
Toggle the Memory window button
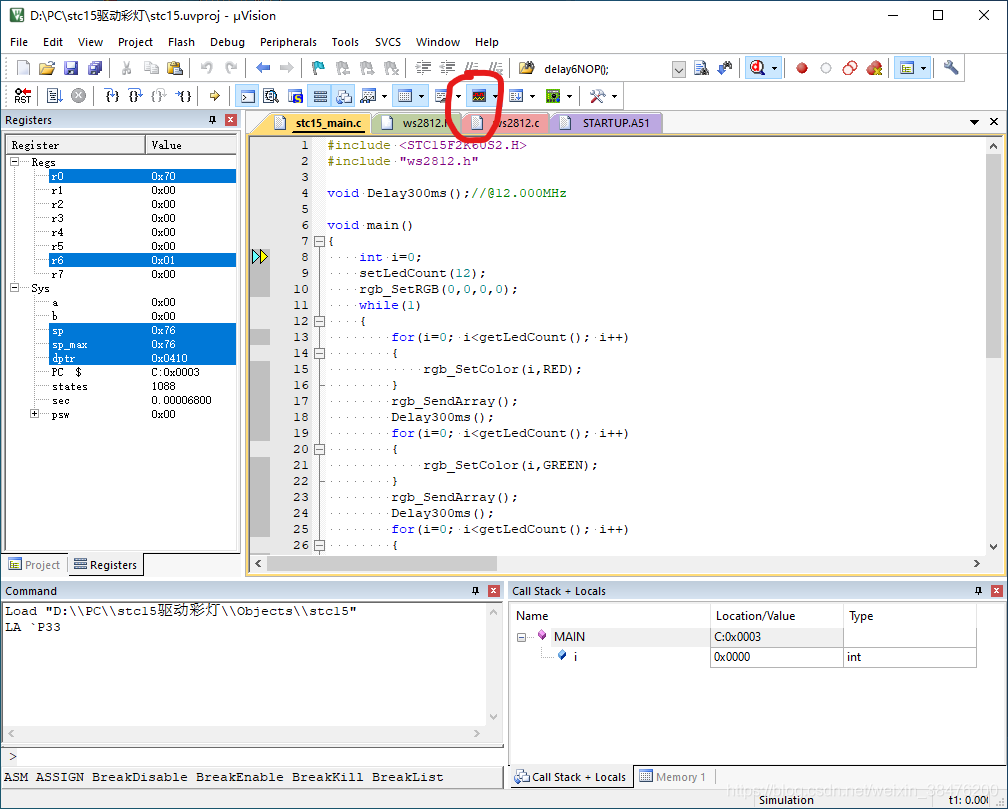pos(405,96)
